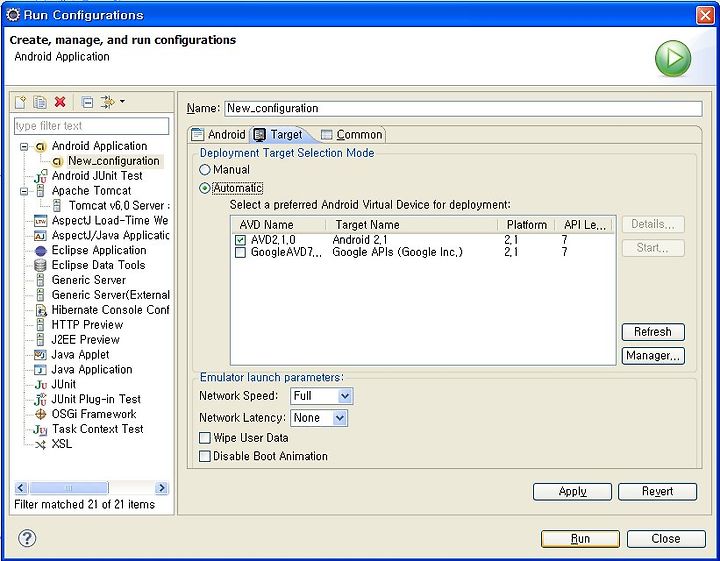
Task: Click scroll right arrow in tree panel
Action: 162,488
